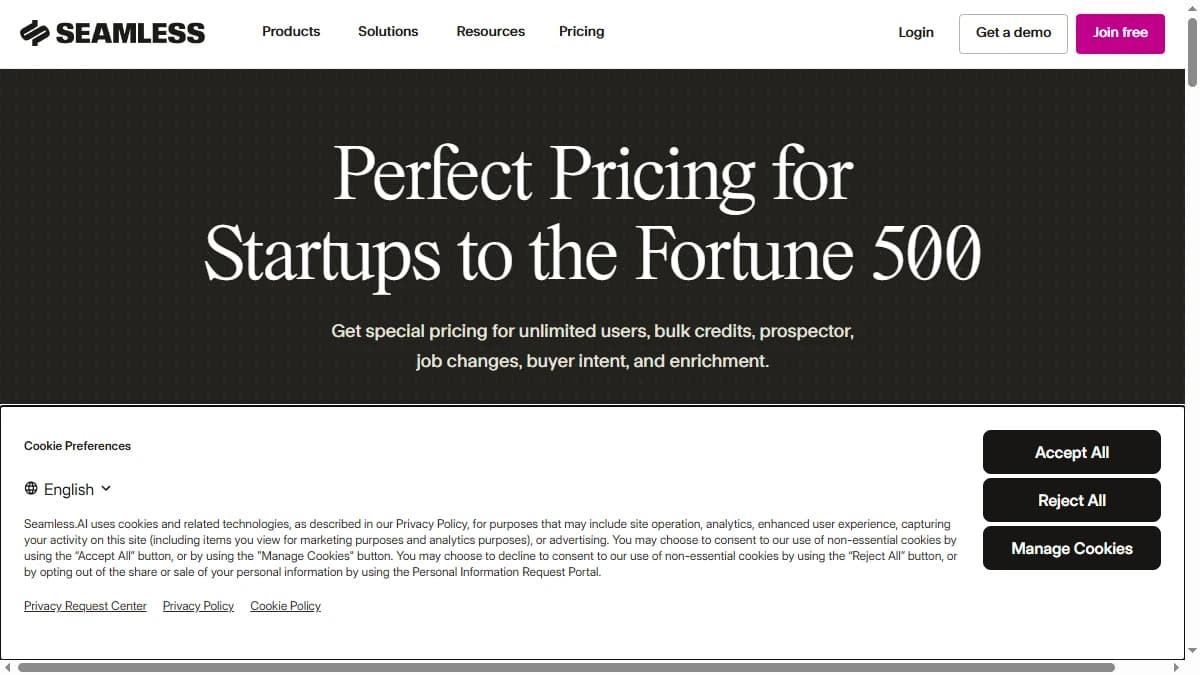This screenshot has height=675, width=1200.
Task: Open Manage Cookies settings
Action: 1071,548
